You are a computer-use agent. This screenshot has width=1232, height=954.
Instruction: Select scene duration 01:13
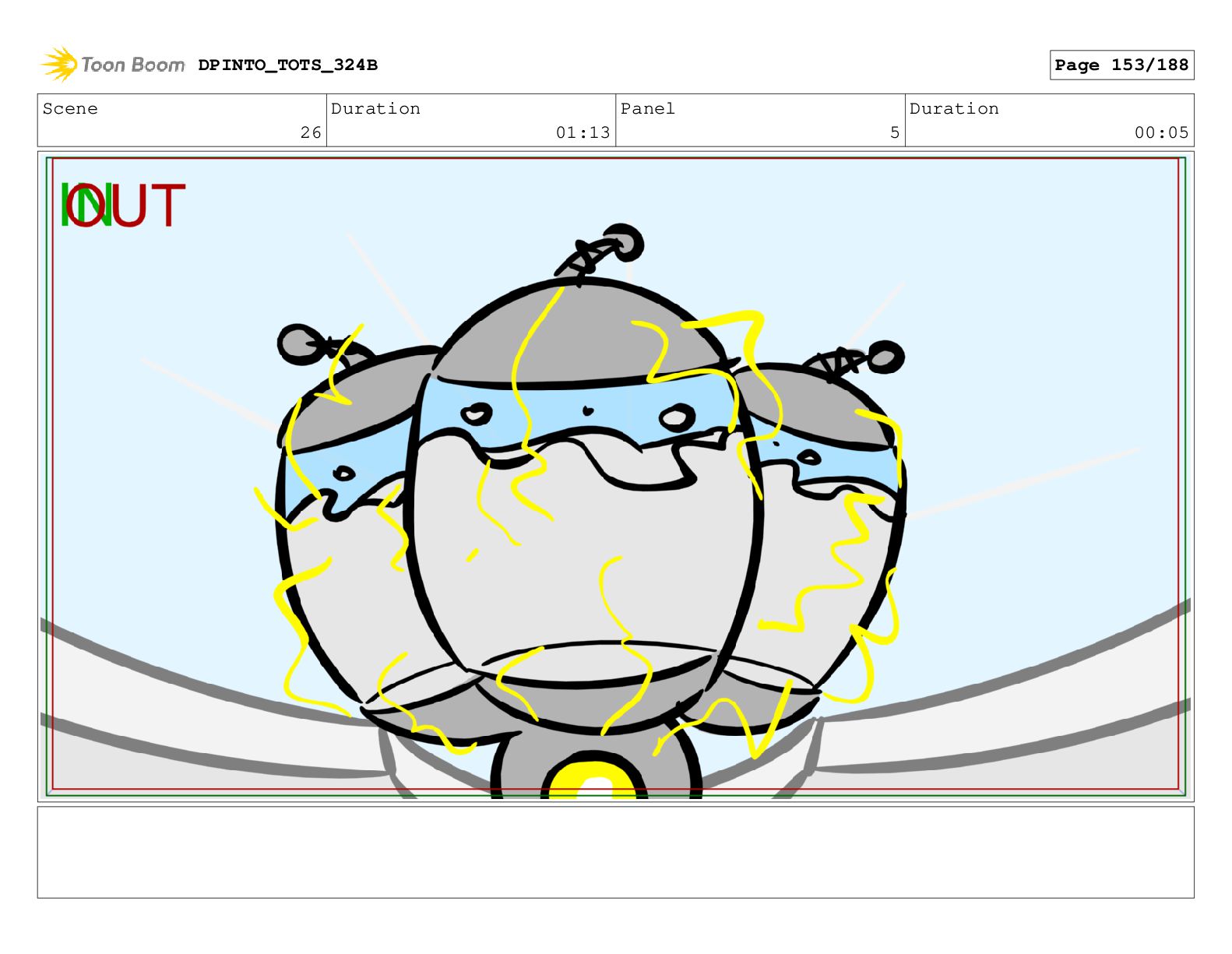click(x=583, y=132)
